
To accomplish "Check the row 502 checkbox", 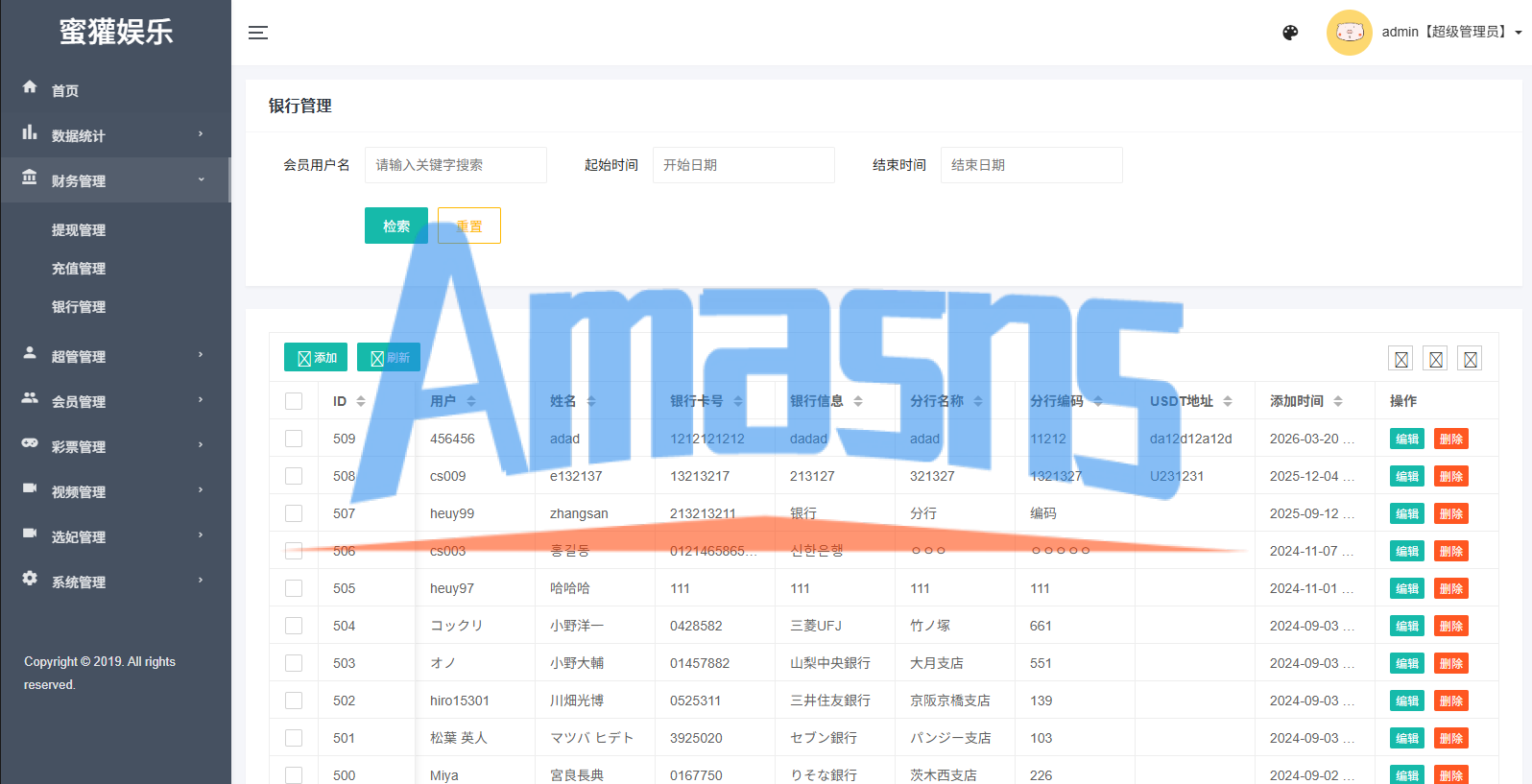I will [x=294, y=701].
